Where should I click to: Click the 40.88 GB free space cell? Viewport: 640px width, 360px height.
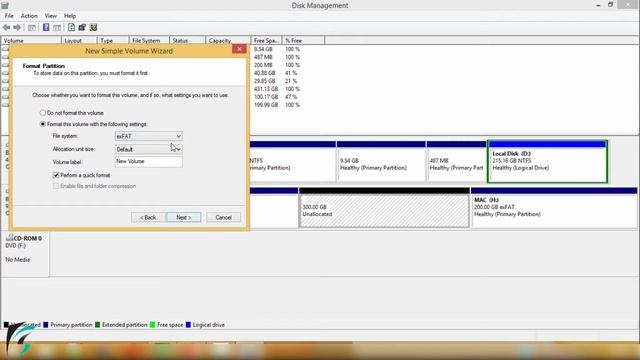pyautogui.click(x=264, y=73)
